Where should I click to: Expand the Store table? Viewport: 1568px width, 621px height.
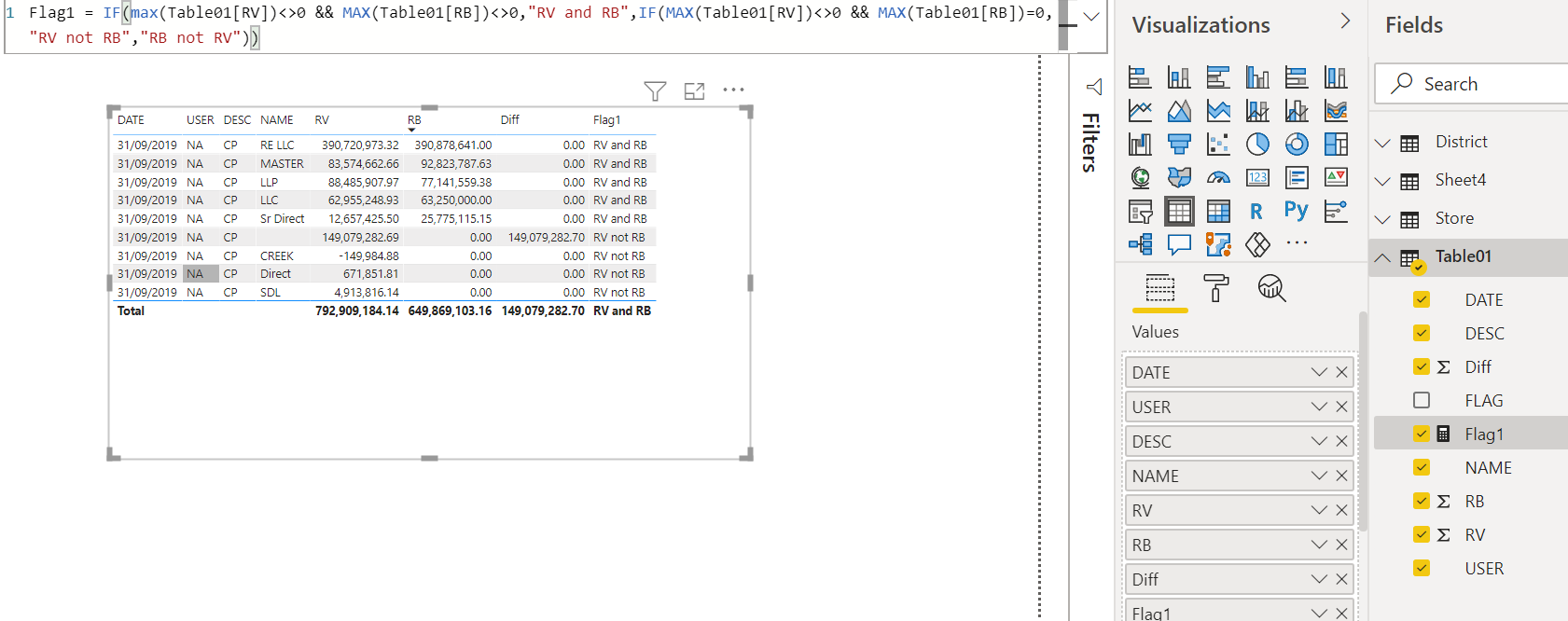coord(1382,219)
